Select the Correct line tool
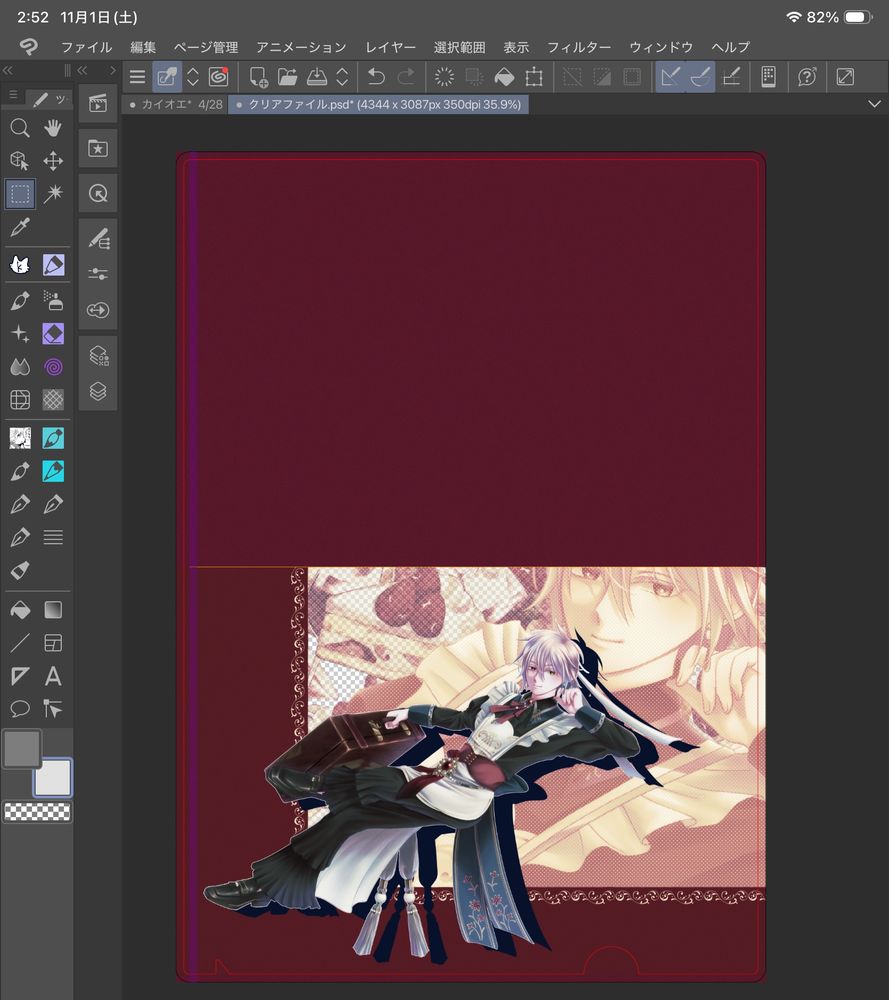Viewport: 889px width, 1000px height. coord(53,709)
